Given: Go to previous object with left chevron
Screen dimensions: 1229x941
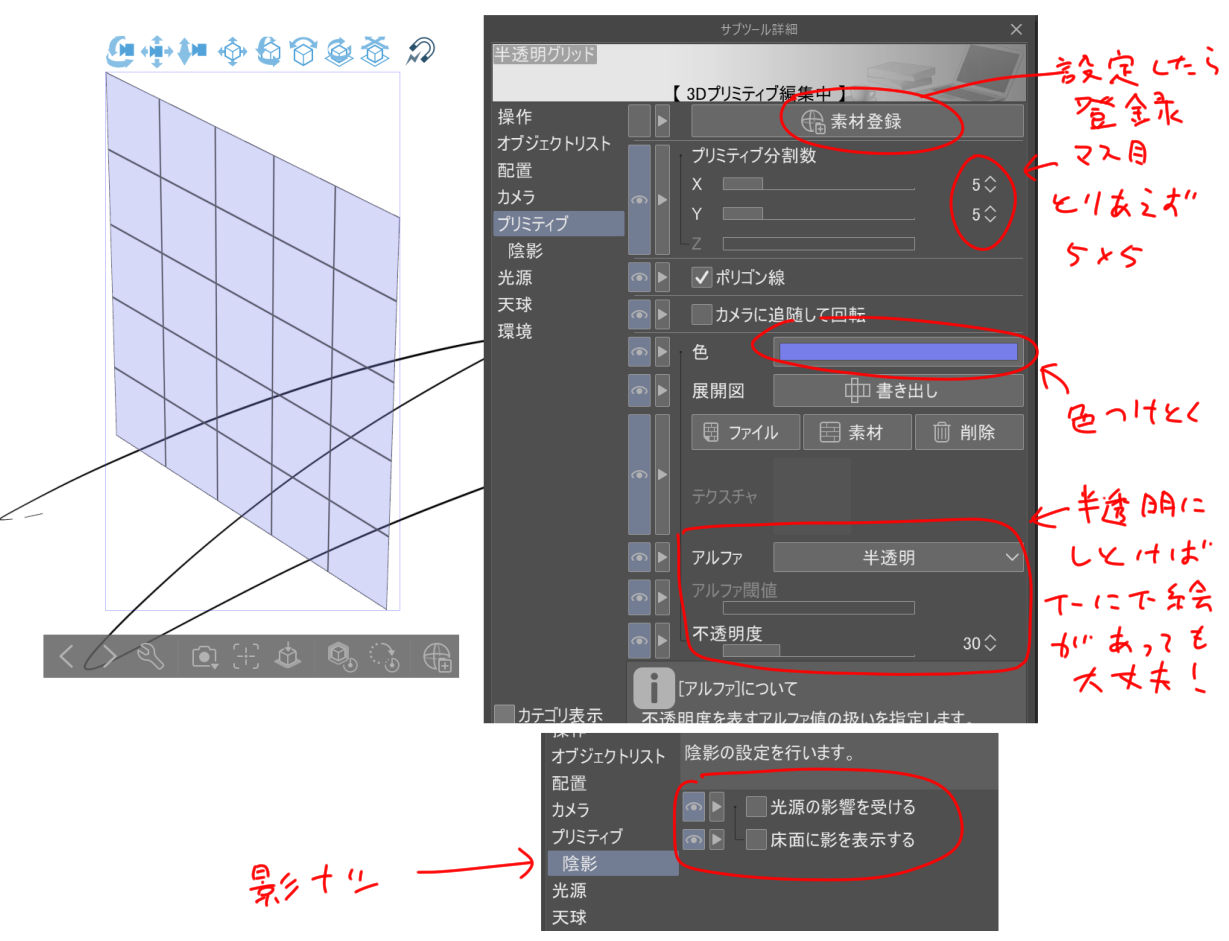Looking at the screenshot, I should 67,656.
